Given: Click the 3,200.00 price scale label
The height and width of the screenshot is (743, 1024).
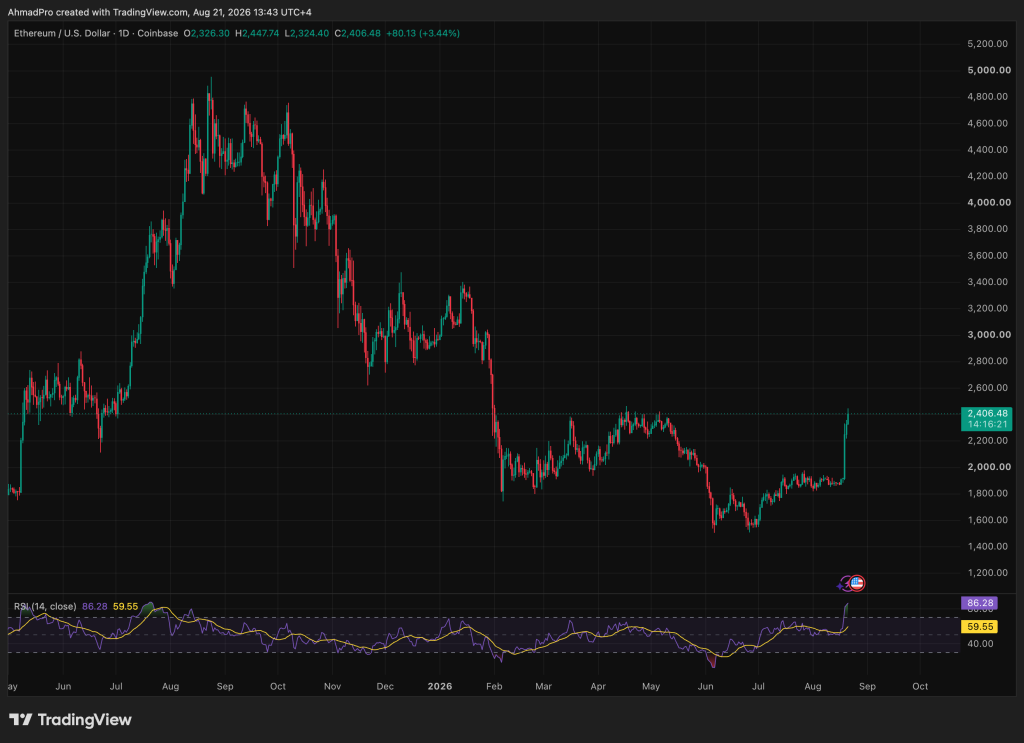Looking at the screenshot, I should [x=989, y=308].
